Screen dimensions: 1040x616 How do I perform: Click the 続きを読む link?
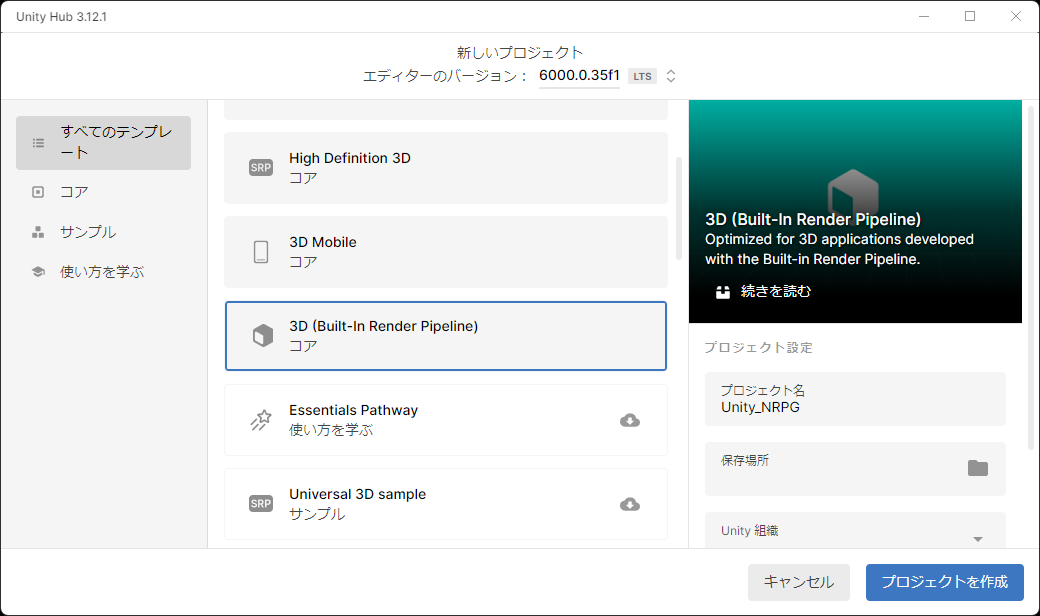click(775, 292)
